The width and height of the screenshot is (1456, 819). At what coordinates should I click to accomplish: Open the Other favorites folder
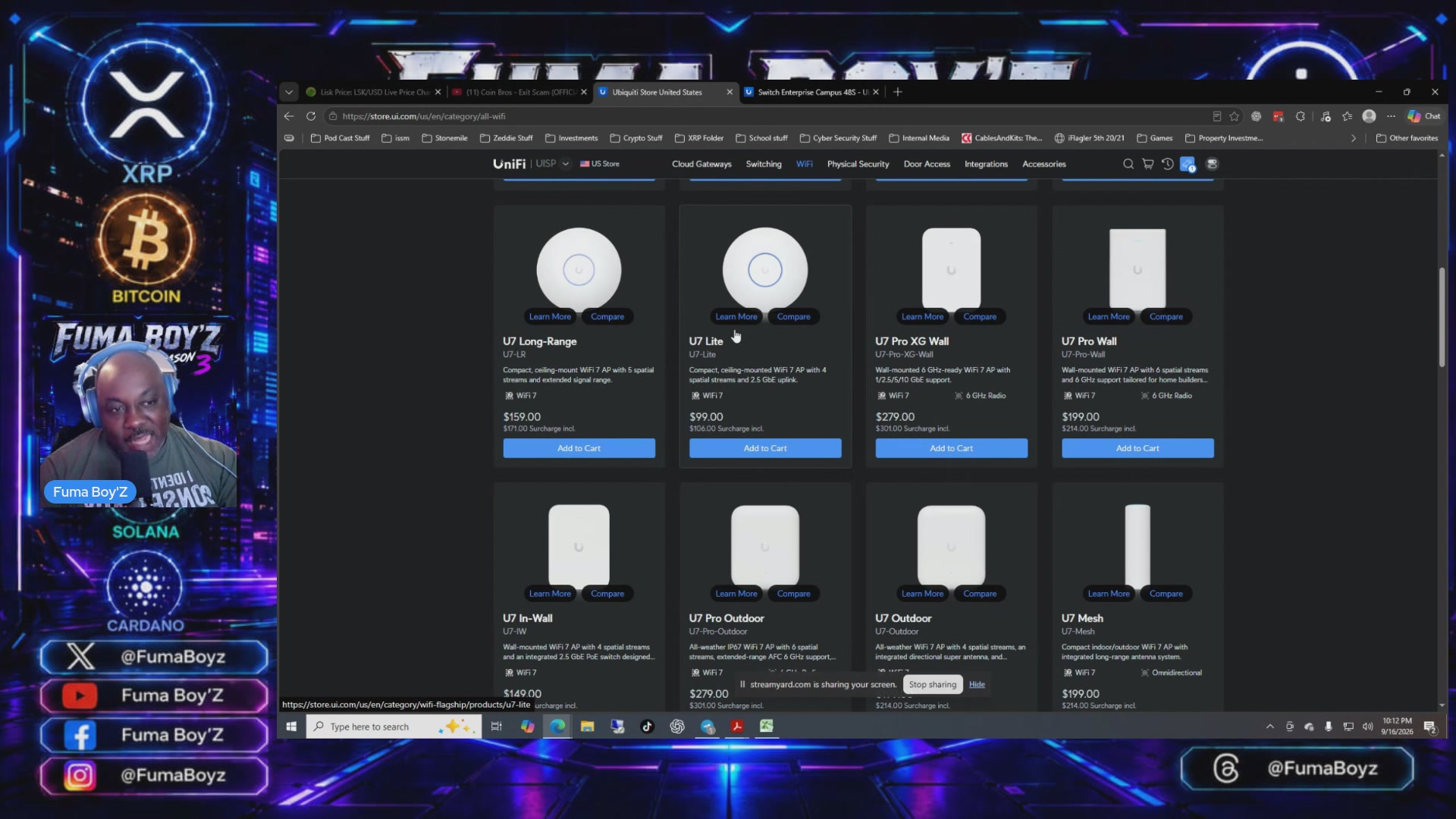tap(1407, 138)
